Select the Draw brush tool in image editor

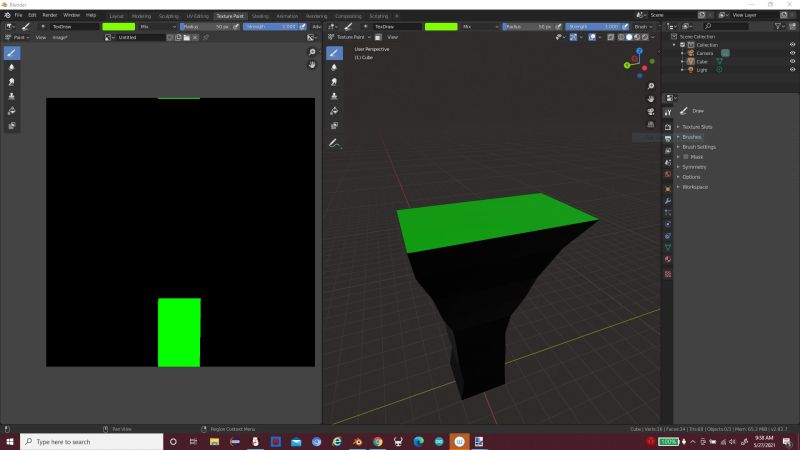click(x=12, y=53)
